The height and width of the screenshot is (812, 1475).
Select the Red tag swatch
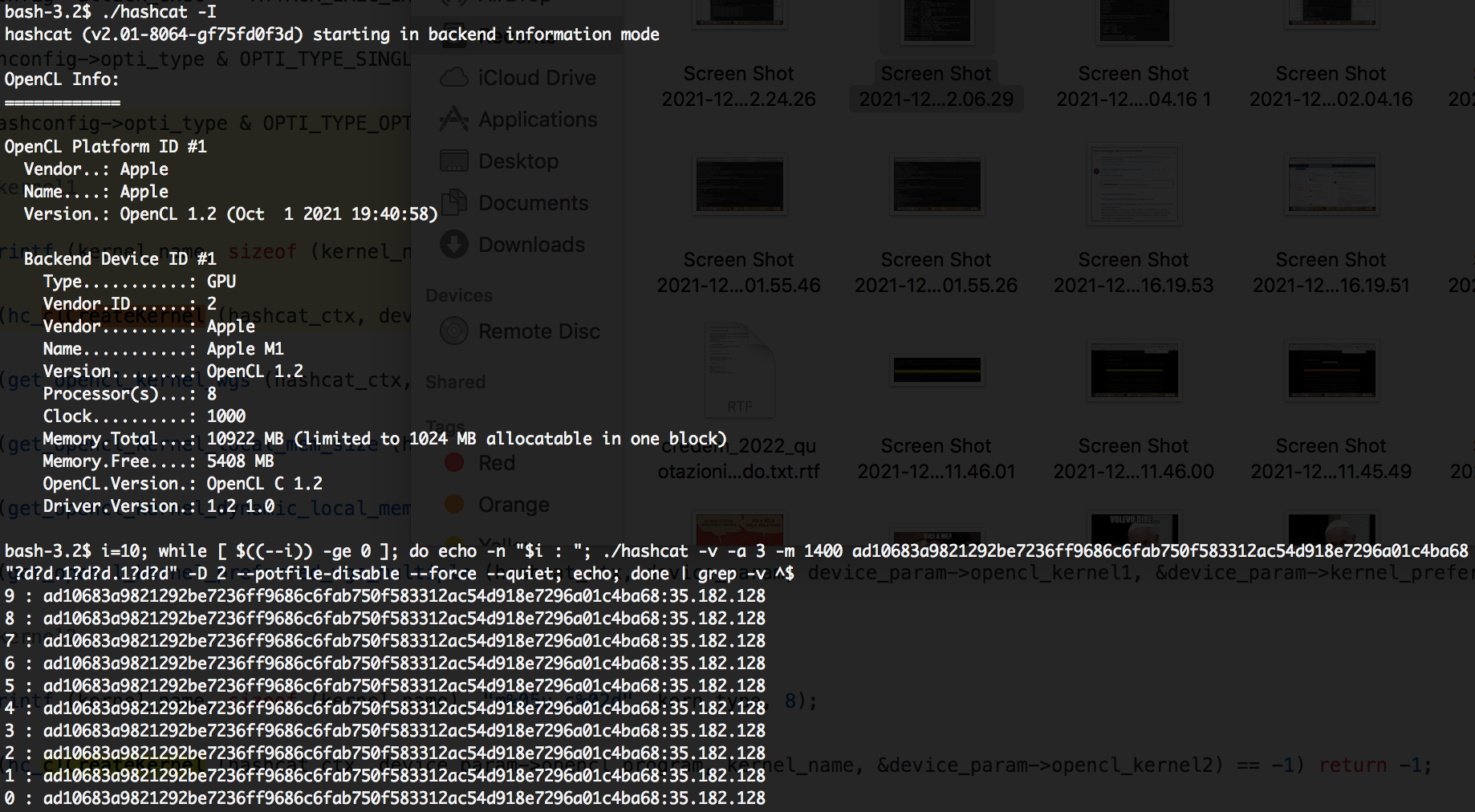coord(455,462)
